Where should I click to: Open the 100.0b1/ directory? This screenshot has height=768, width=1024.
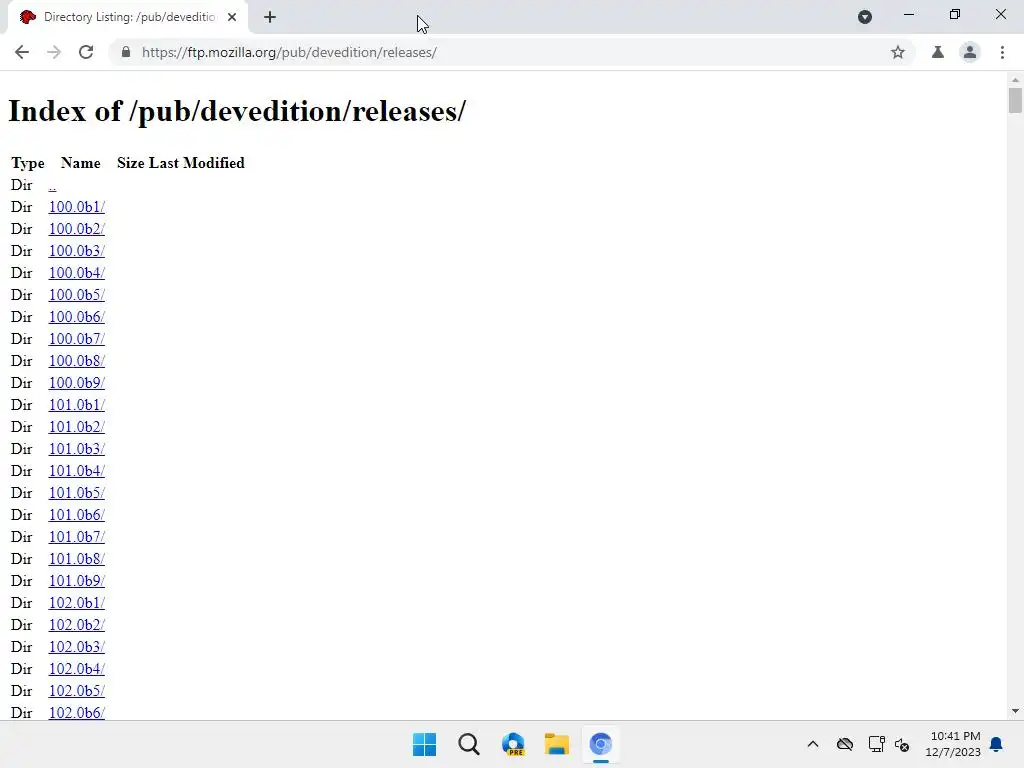76,207
